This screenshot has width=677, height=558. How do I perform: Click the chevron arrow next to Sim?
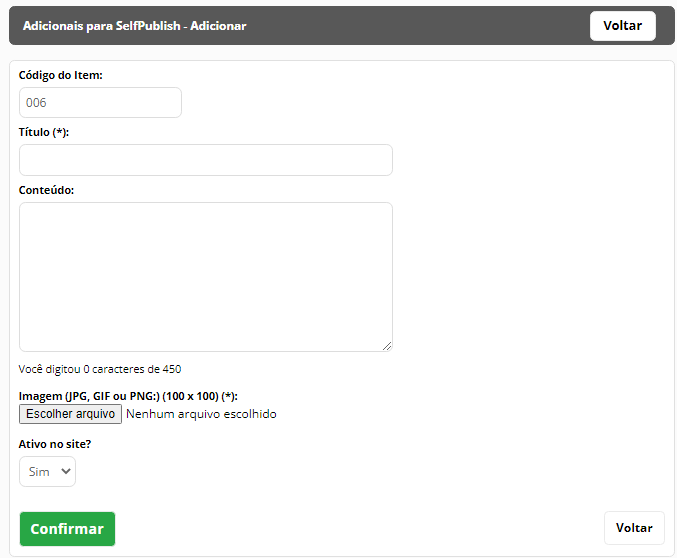pyautogui.click(x=66, y=471)
